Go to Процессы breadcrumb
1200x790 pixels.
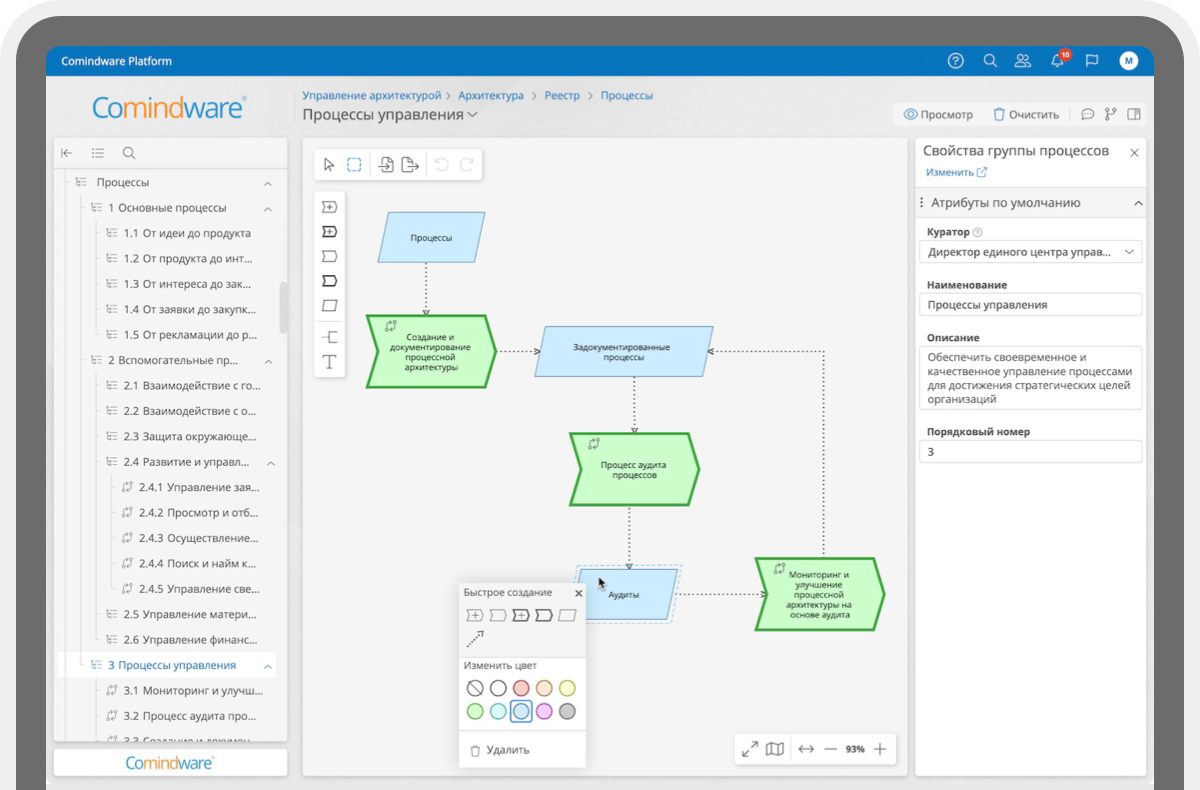[627, 96]
